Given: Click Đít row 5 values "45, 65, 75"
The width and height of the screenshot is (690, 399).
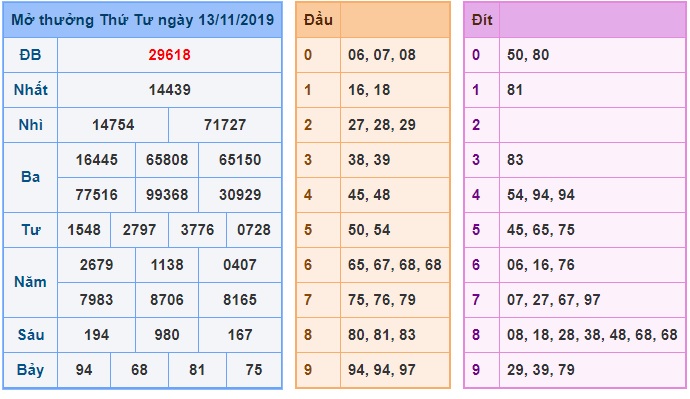Looking at the screenshot, I should click(541, 230).
